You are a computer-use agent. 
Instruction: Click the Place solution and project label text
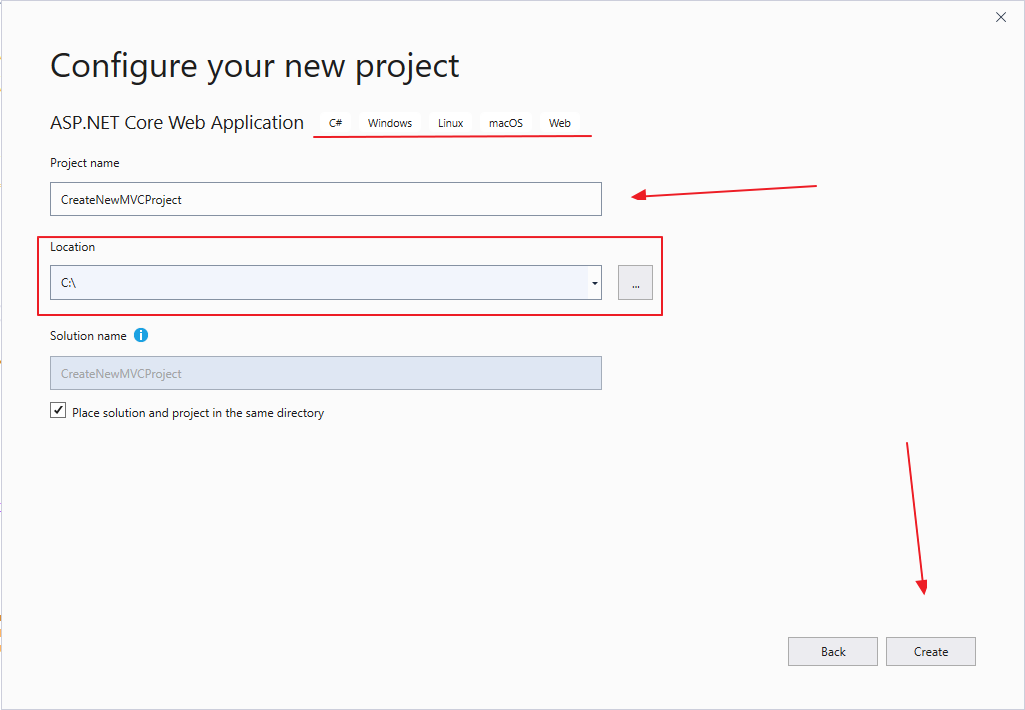pos(198,413)
